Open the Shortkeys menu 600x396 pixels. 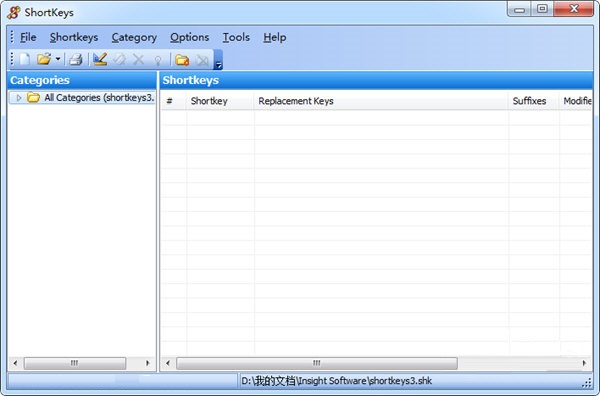click(x=74, y=37)
